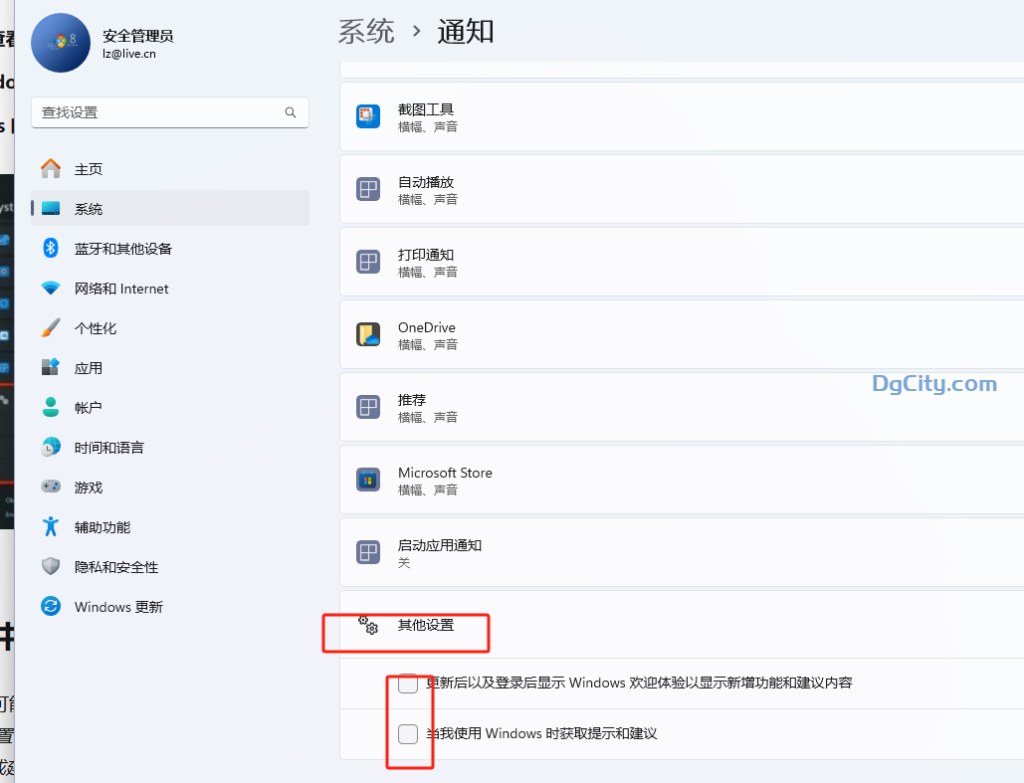Click the 截图工具 (Snipping Tool) icon

pos(368,116)
